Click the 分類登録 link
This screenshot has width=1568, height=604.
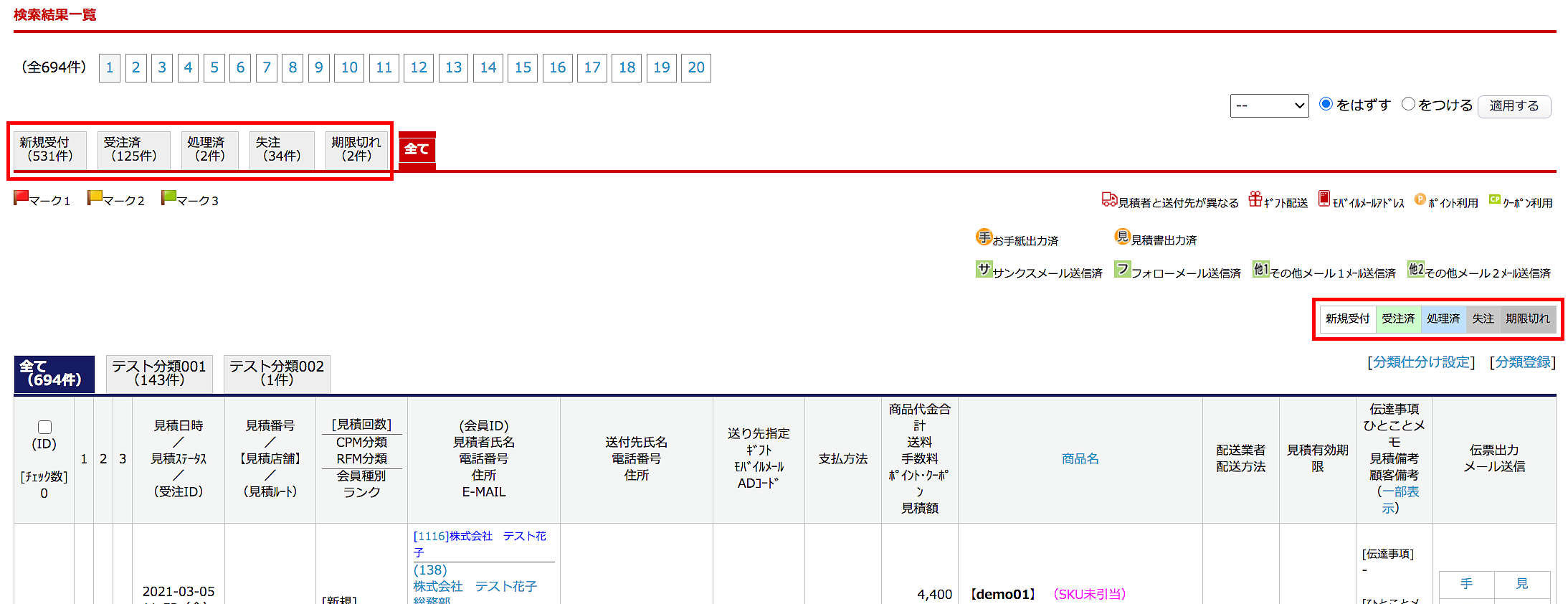pyautogui.click(x=1522, y=362)
